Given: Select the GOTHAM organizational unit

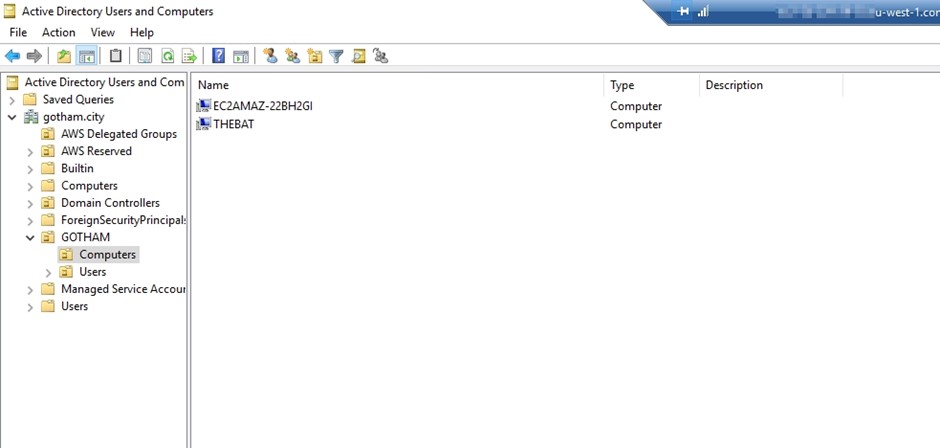Looking at the screenshot, I should [85, 237].
